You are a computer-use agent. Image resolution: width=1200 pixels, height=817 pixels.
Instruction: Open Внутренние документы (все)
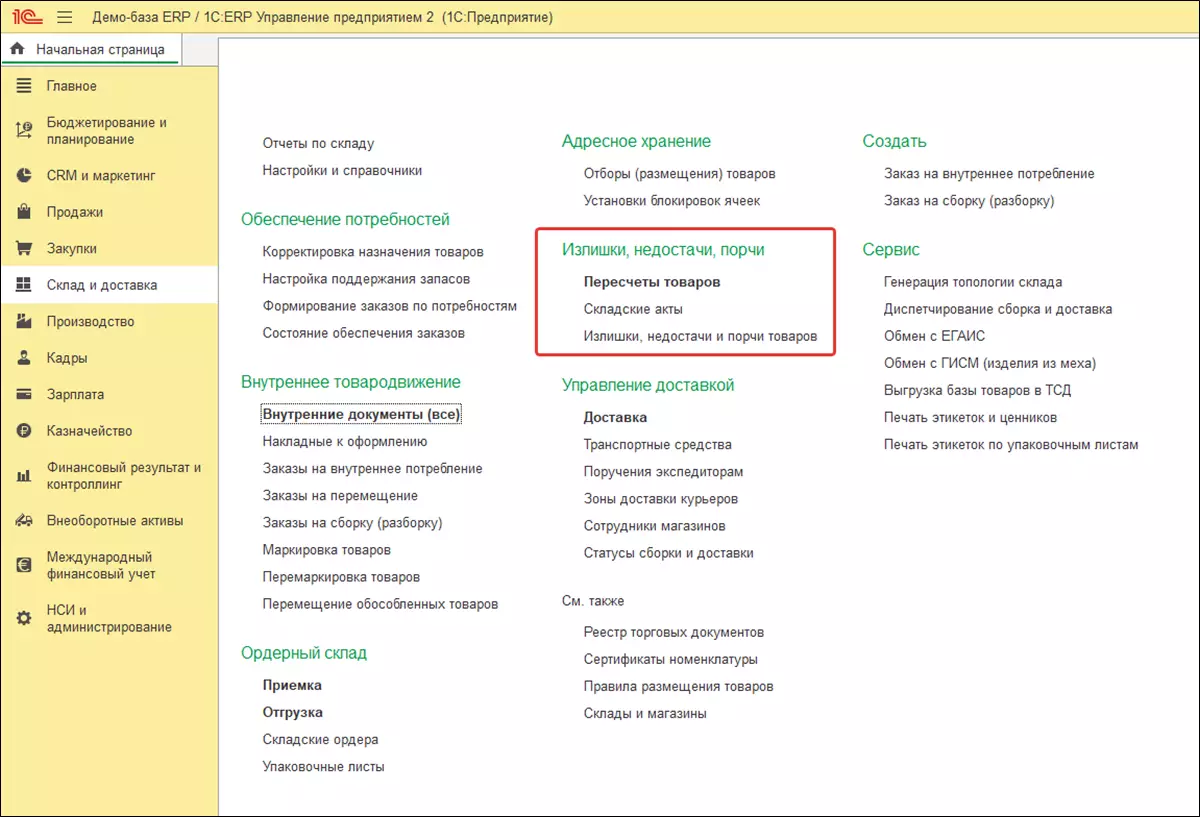(x=362, y=414)
